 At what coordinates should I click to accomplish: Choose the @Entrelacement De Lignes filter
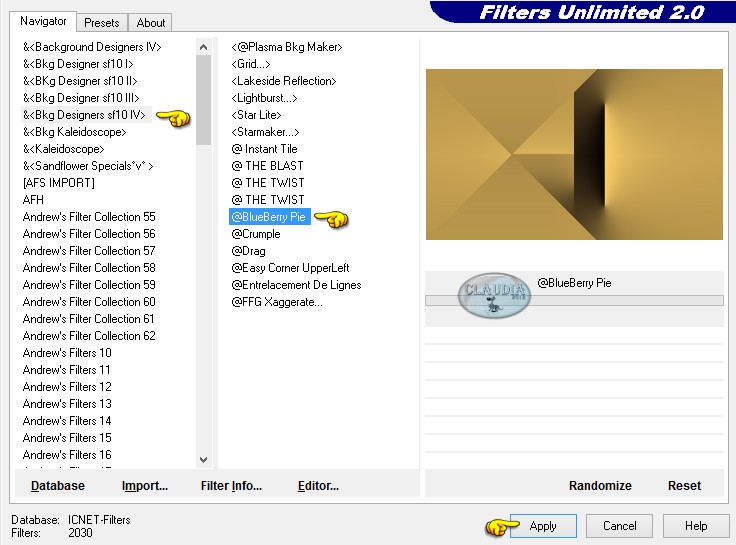296,284
